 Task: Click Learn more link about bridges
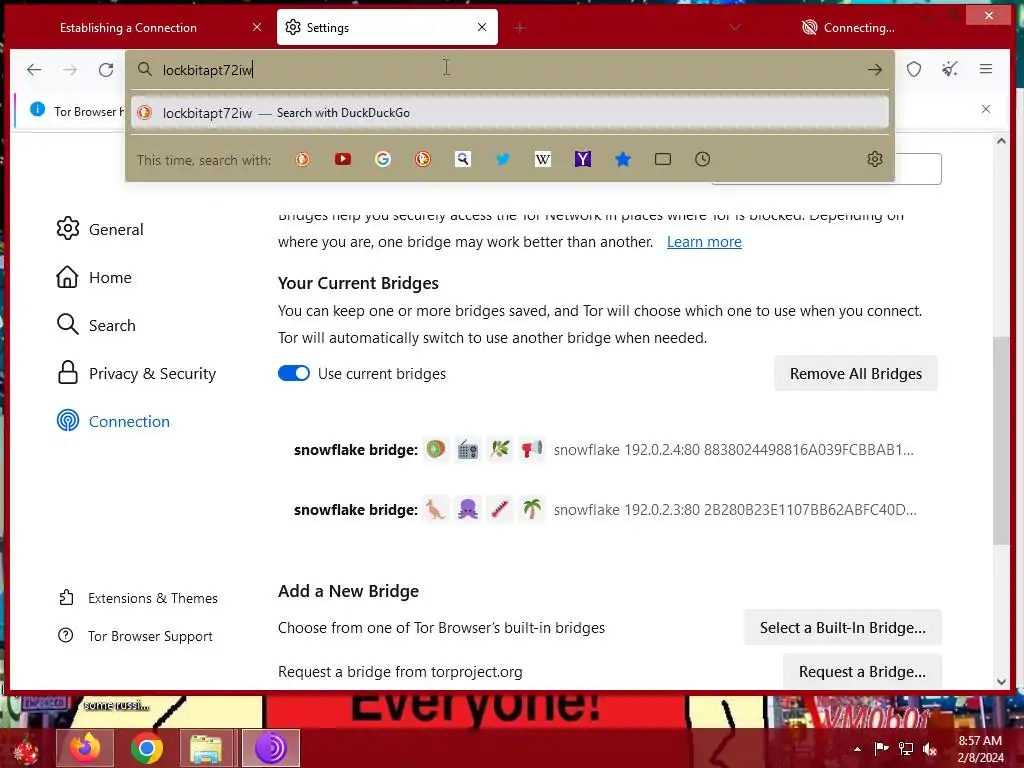pos(704,242)
